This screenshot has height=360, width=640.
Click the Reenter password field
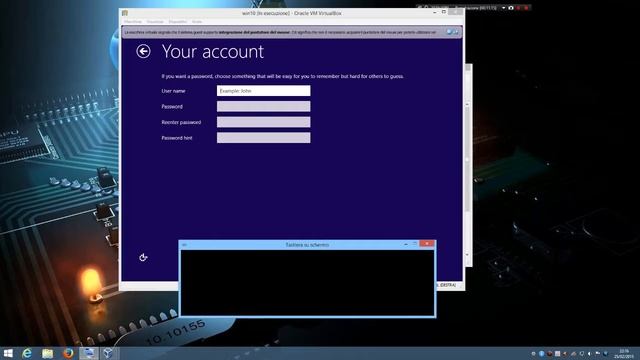click(x=263, y=122)
